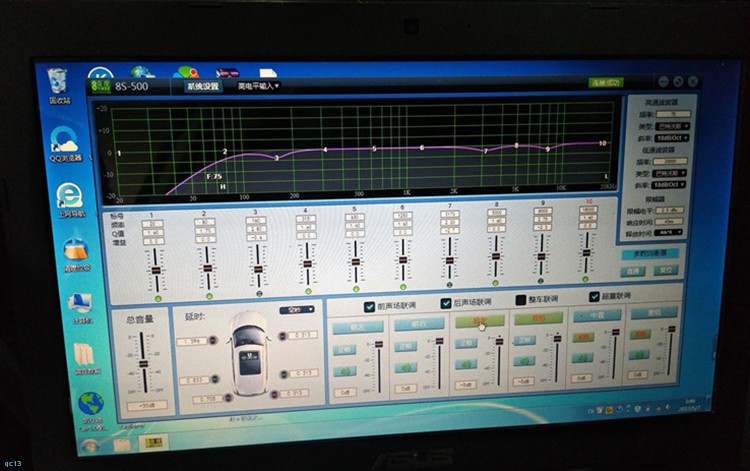Toggle the green dot under EQ band 4

[x=308, y=291]
